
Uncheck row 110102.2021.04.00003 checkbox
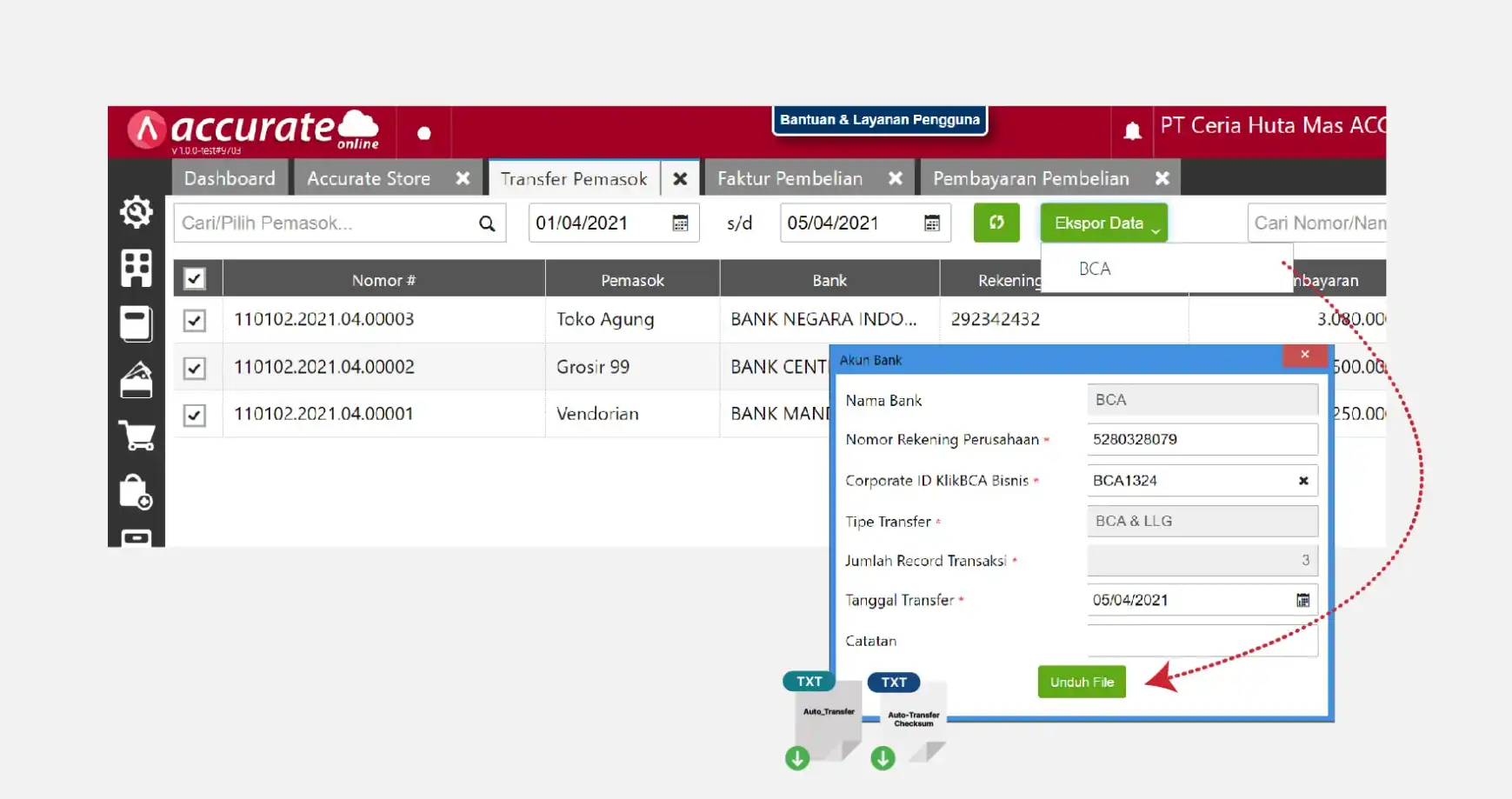point(195,320)
